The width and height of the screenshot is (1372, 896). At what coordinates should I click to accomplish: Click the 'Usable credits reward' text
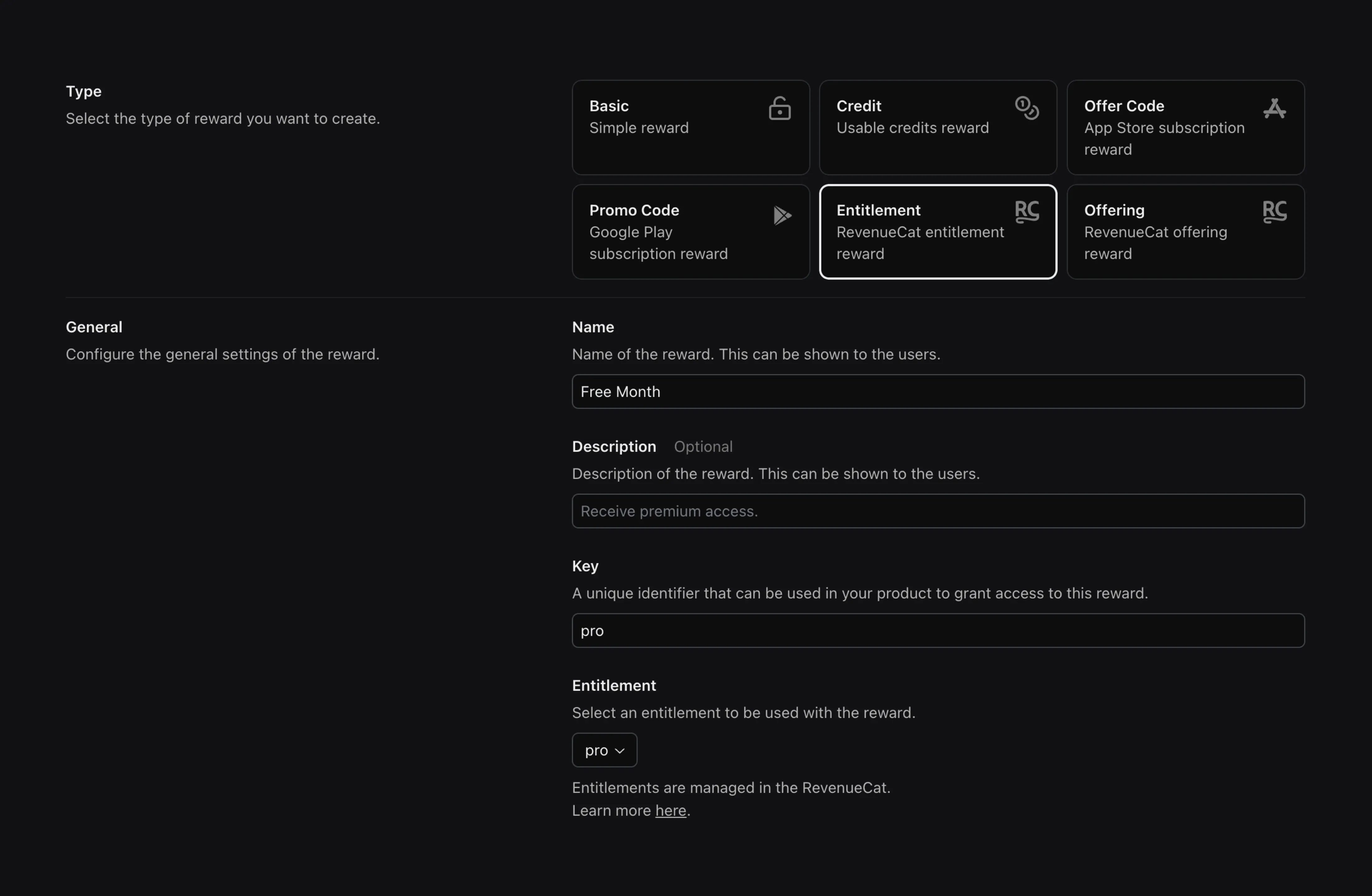[912, 127]
